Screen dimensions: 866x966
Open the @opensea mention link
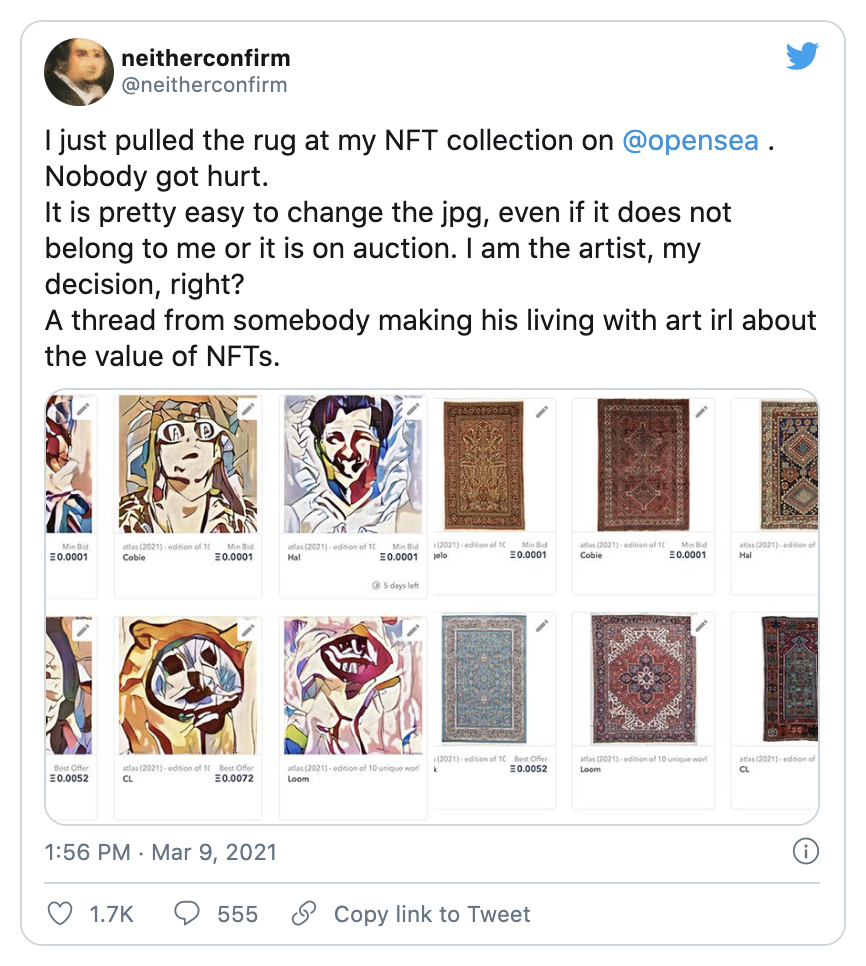point(690,141)
